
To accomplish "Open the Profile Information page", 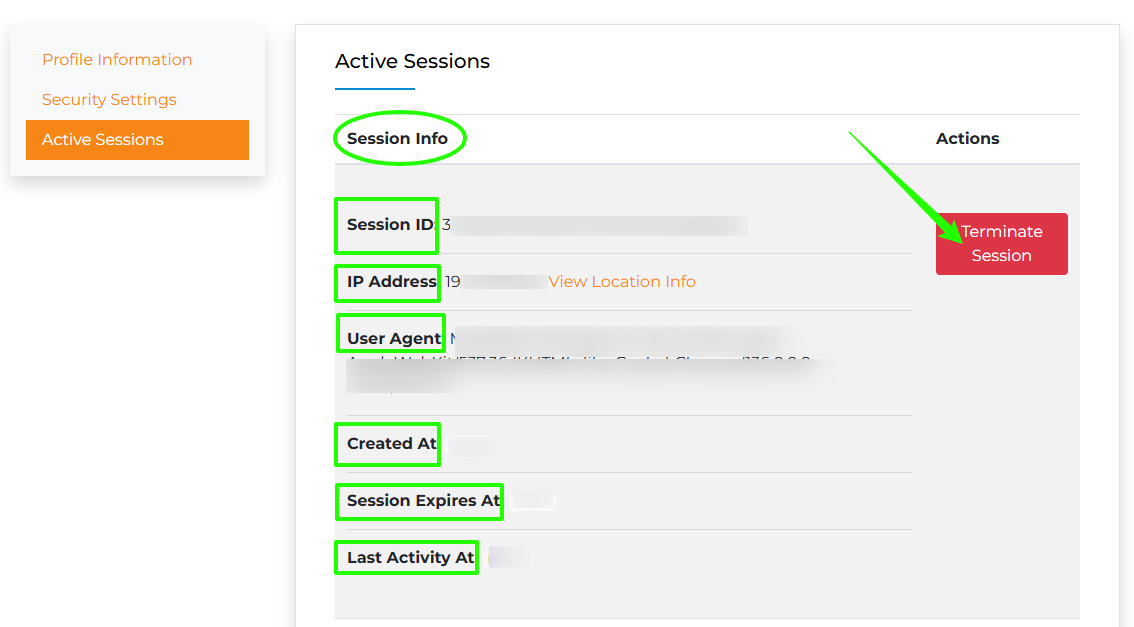I will pos(117,60).
